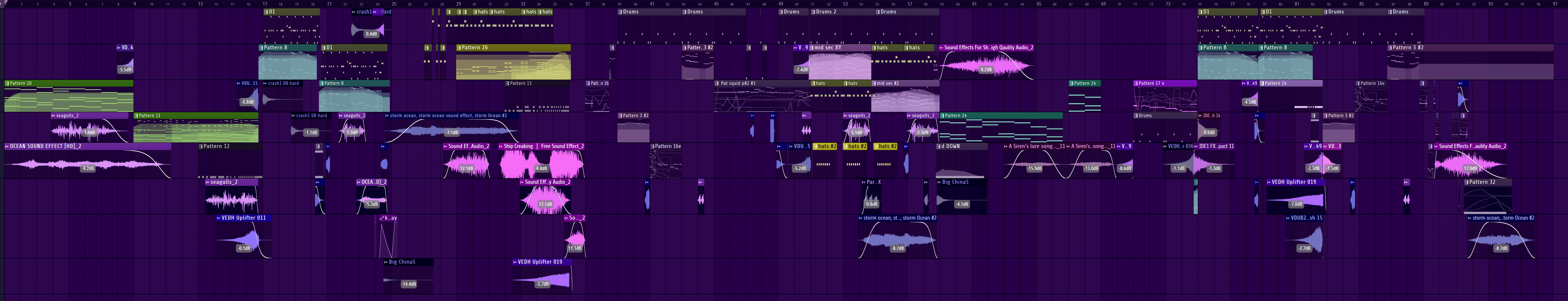This screenshot has width=1568, height=301.
Task: Select the mid sec #2 clip title
Action: pyautogui.click(x=887, y=83)
